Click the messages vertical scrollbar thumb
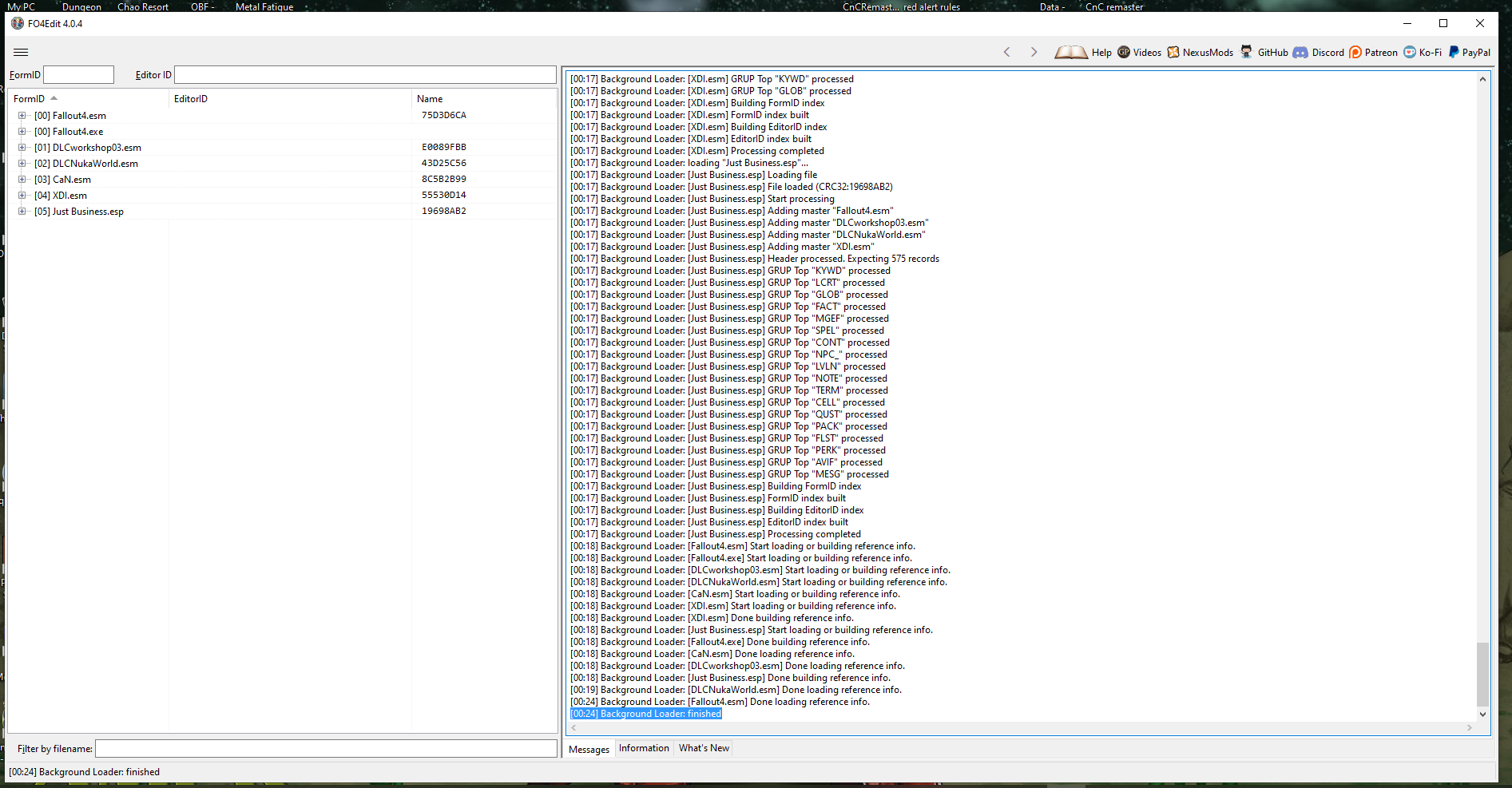The image size is (1512, 788). tap(1482, 675)
